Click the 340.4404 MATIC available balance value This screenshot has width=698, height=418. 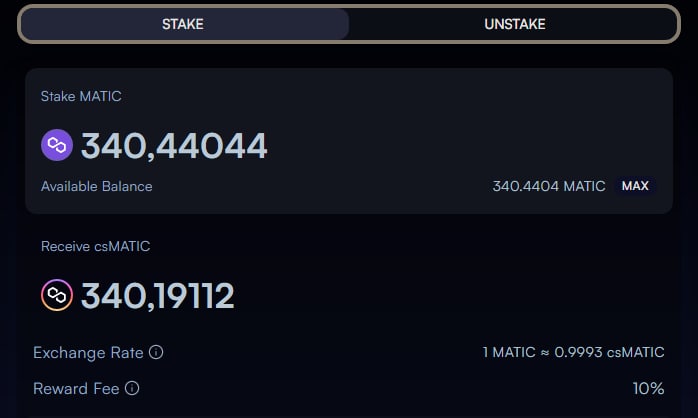tap(549, 186)
